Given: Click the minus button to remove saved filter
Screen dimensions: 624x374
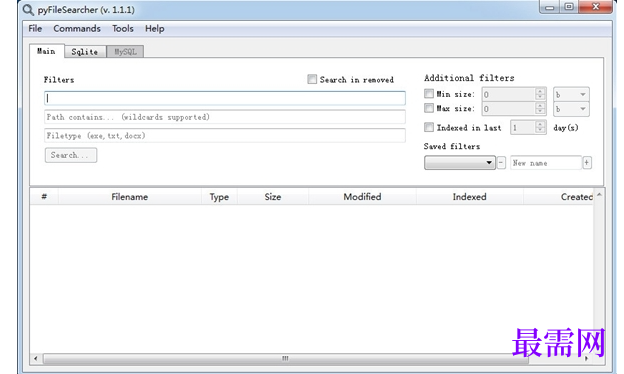Looking at the screenshot, I should coord(501,162).
